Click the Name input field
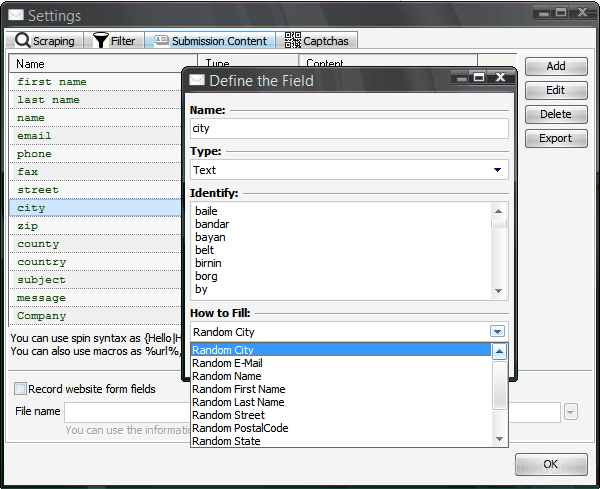The image size is (600, 489). [x=349, y=129]
